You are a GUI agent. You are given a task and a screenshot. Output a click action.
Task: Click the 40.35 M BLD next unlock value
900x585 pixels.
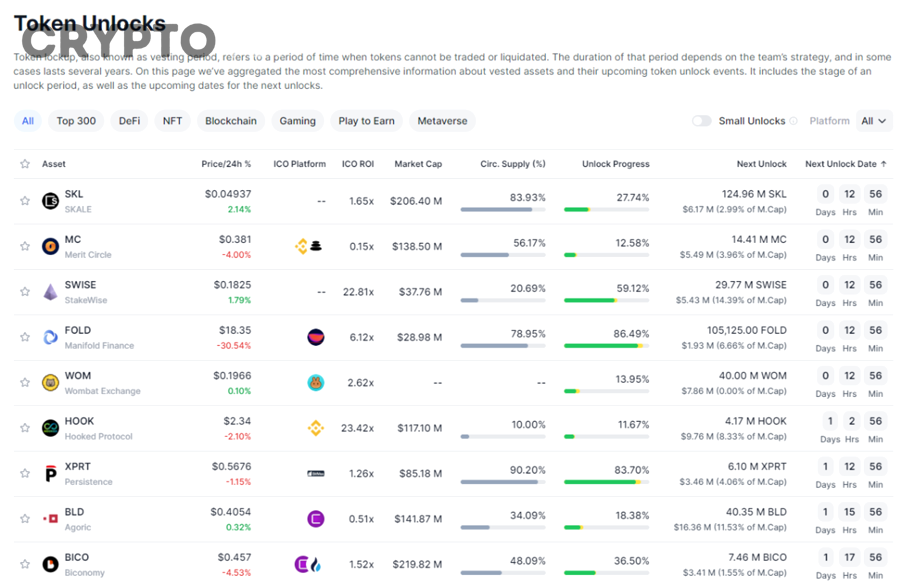click(756, 512)
